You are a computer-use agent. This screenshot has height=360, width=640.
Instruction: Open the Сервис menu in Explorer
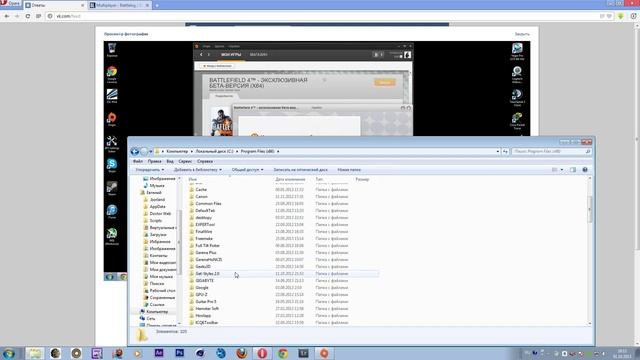click(185, 162)
